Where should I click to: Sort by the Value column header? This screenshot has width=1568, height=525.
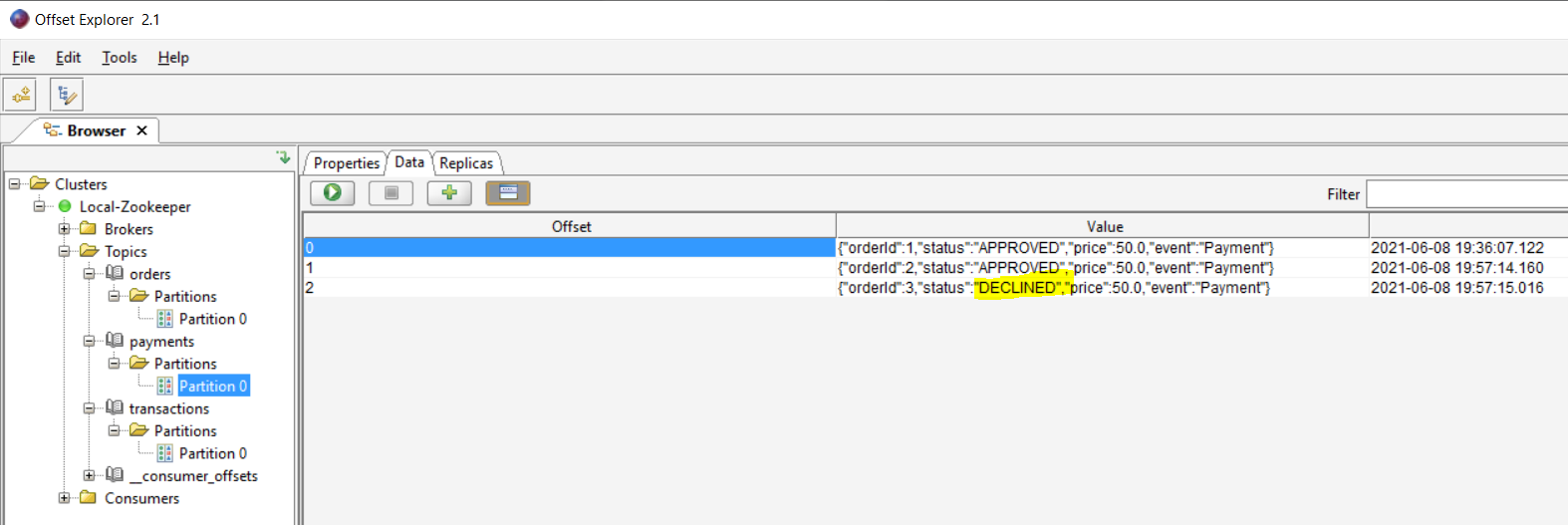(x=1103, y=226)
